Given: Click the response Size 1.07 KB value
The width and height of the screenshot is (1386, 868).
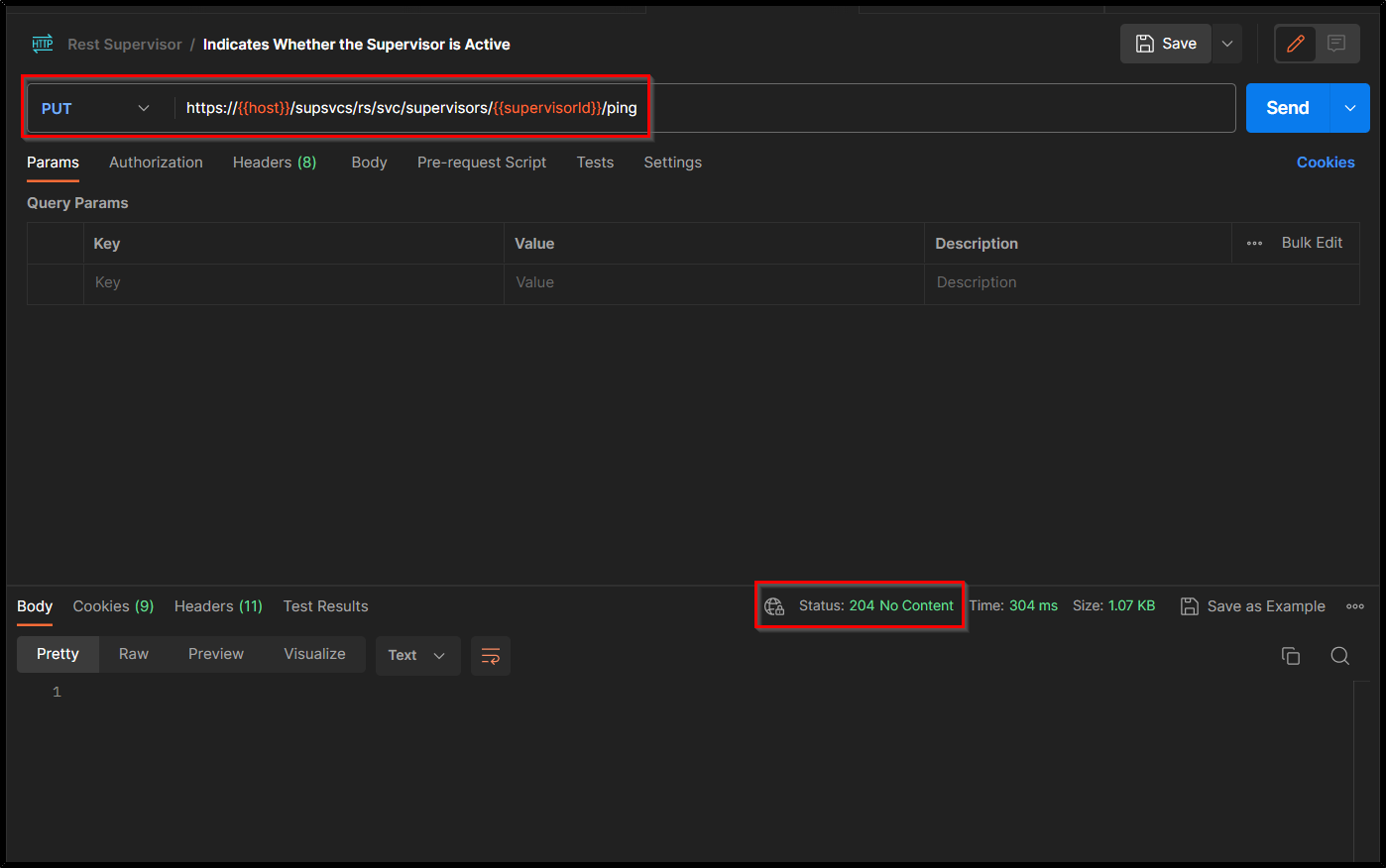Looking at the screenshot, I should coord(1131,605).
